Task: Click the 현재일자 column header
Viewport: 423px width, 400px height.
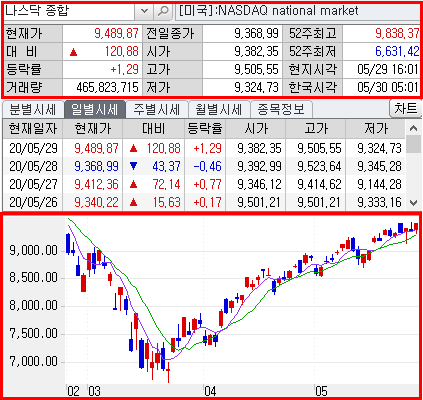Action: [33, 129]
